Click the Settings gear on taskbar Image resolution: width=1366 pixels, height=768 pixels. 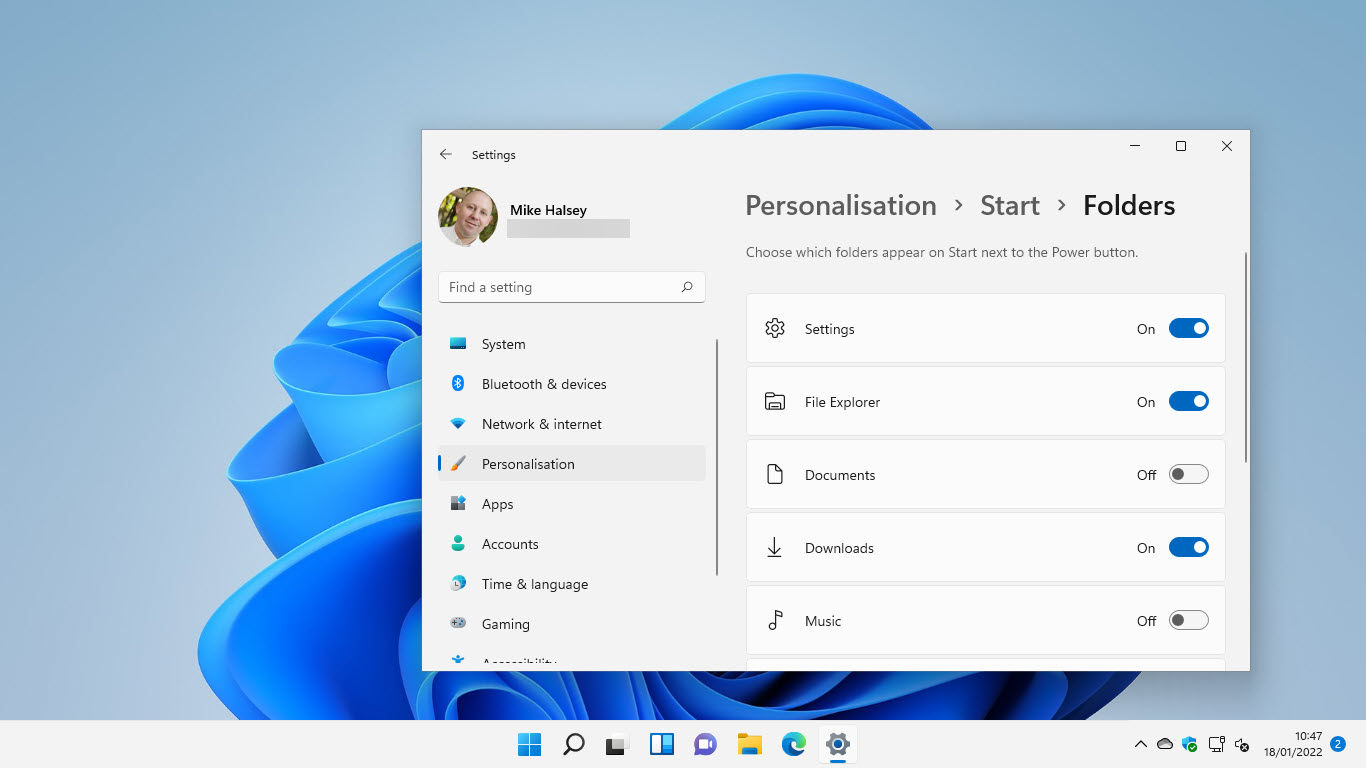click(837, 744)
